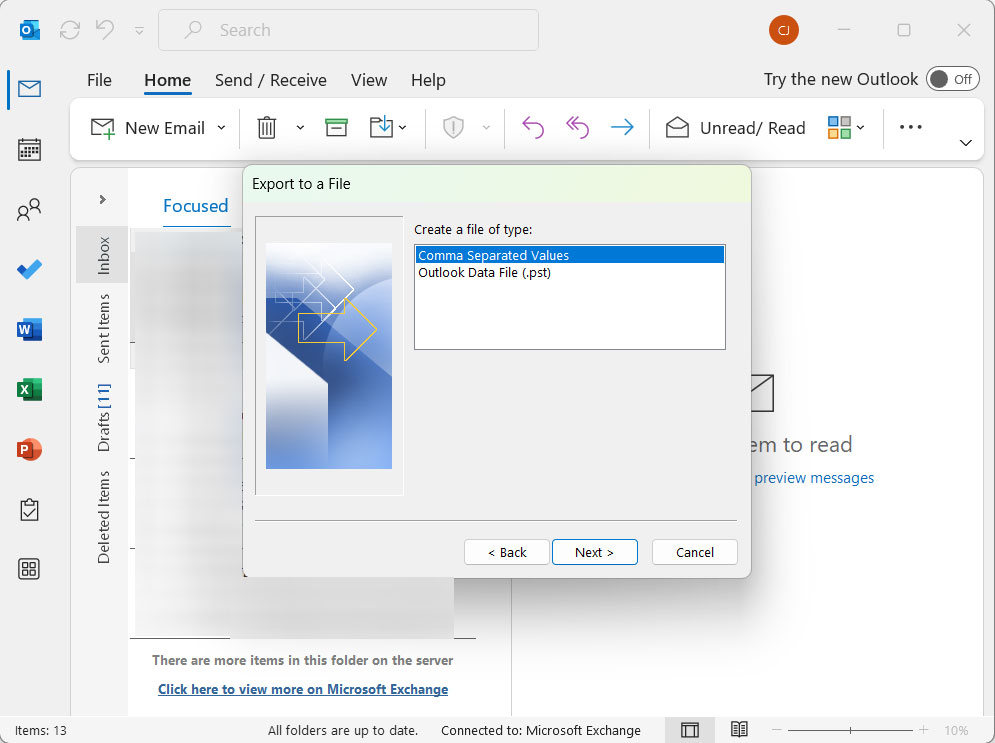Archive a message with the archive icon

tap(335, 127)
